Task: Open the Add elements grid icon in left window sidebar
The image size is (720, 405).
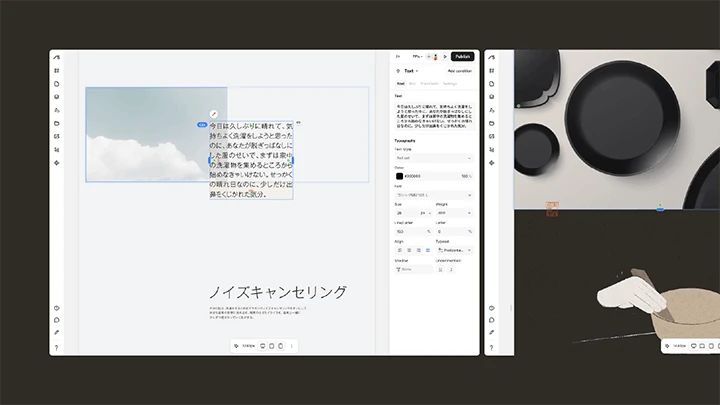Action: (56, 71)
